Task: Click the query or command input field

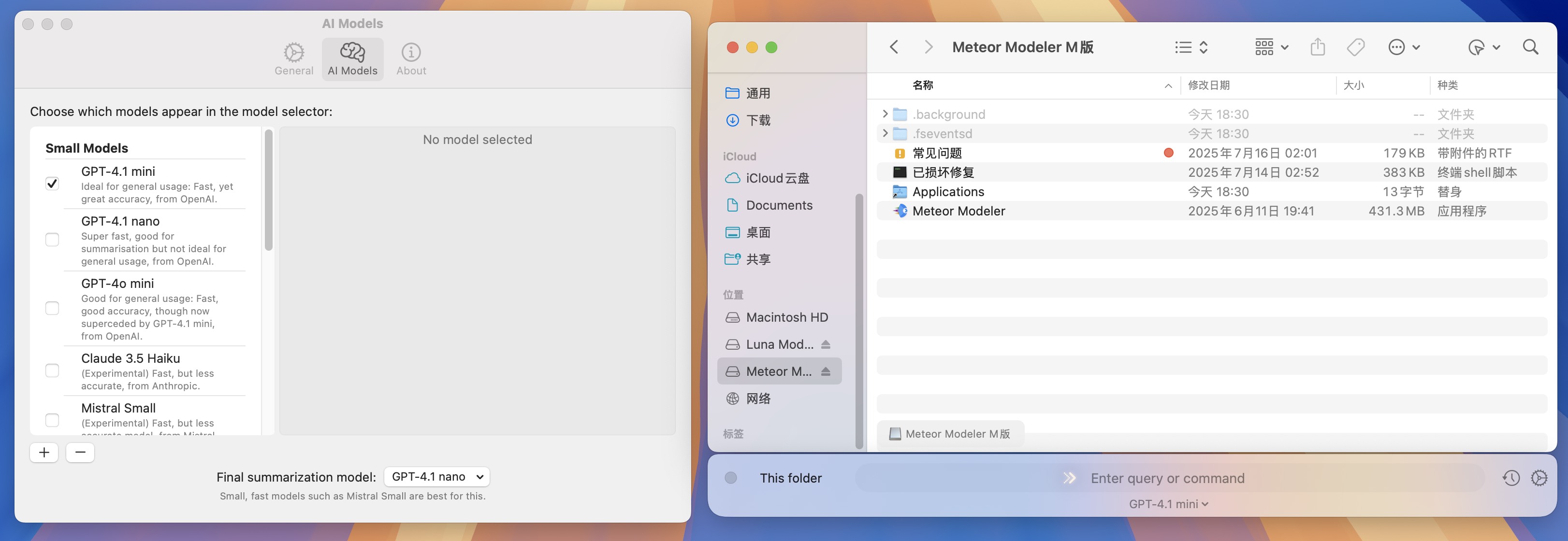Action: coord(1169,478)
